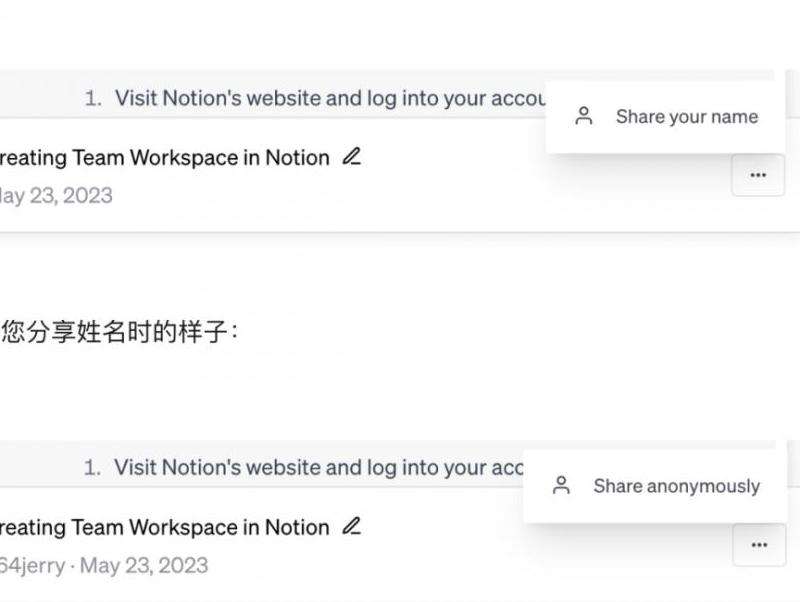The image size is (800, 602).
Task: Click the Notion preview text beside "Share anonymously"
Action: (320, 467)
